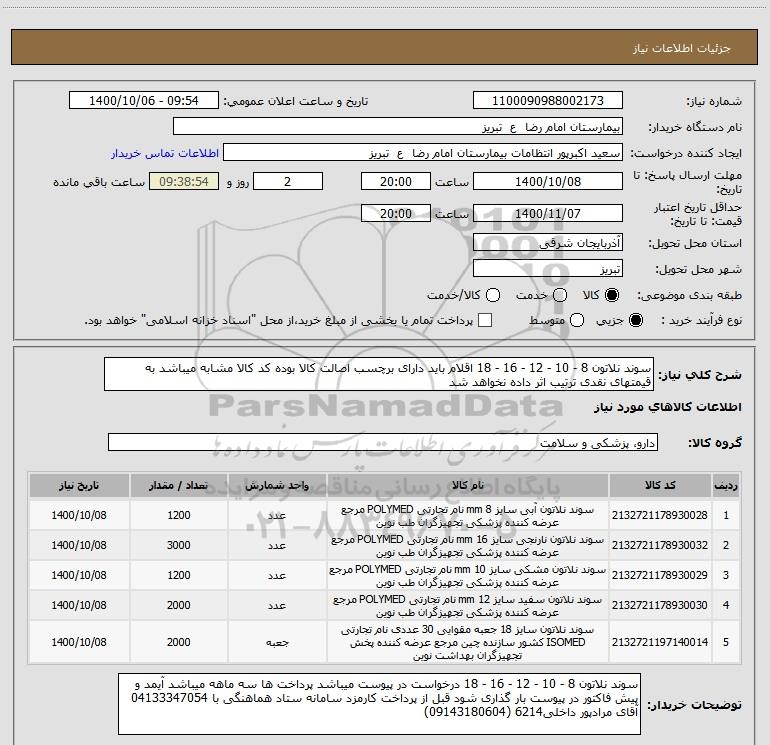The height and width of the screenshot is (745, 770).
Task: Click the size 12 mm POLYMED product name
Action: 468,606
